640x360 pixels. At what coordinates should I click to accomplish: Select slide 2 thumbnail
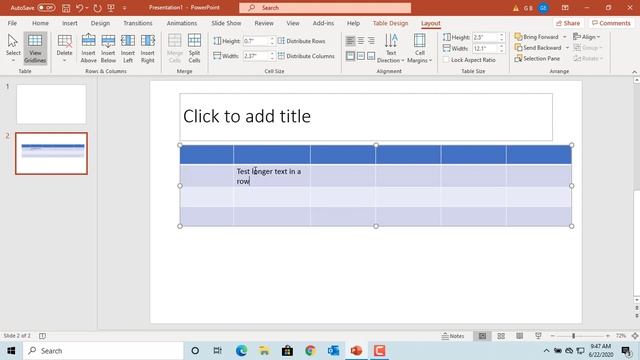pos(51,153)
